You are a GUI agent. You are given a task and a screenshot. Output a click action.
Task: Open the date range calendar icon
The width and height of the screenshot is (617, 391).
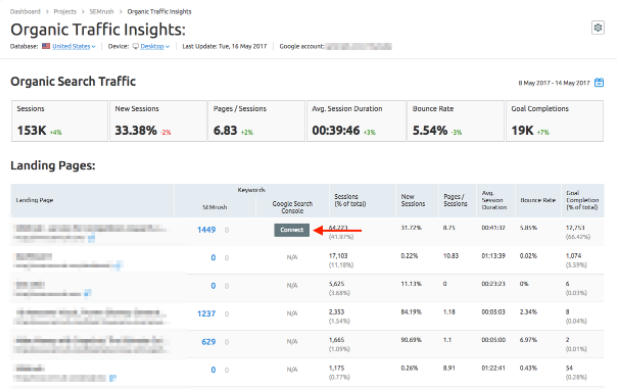coord(599,83)
